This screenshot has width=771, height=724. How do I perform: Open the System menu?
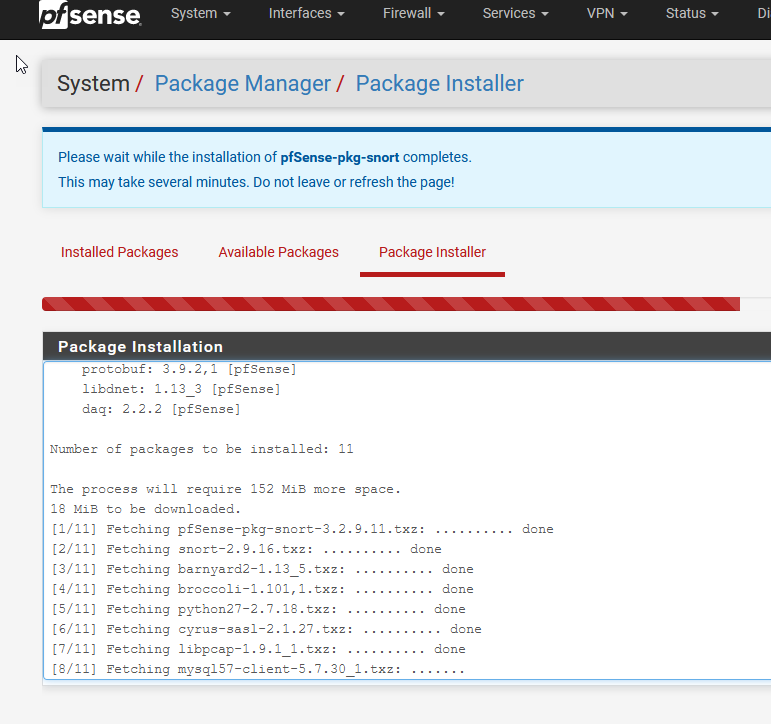pos(201,13)
